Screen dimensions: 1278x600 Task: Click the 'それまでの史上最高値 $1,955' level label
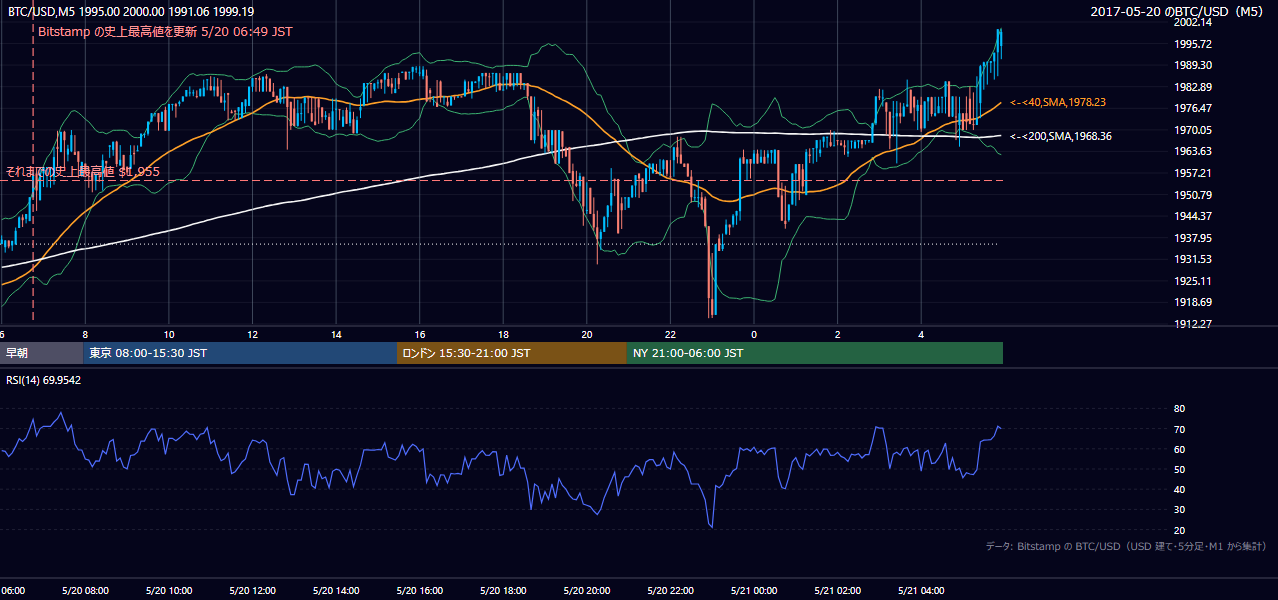83,172
